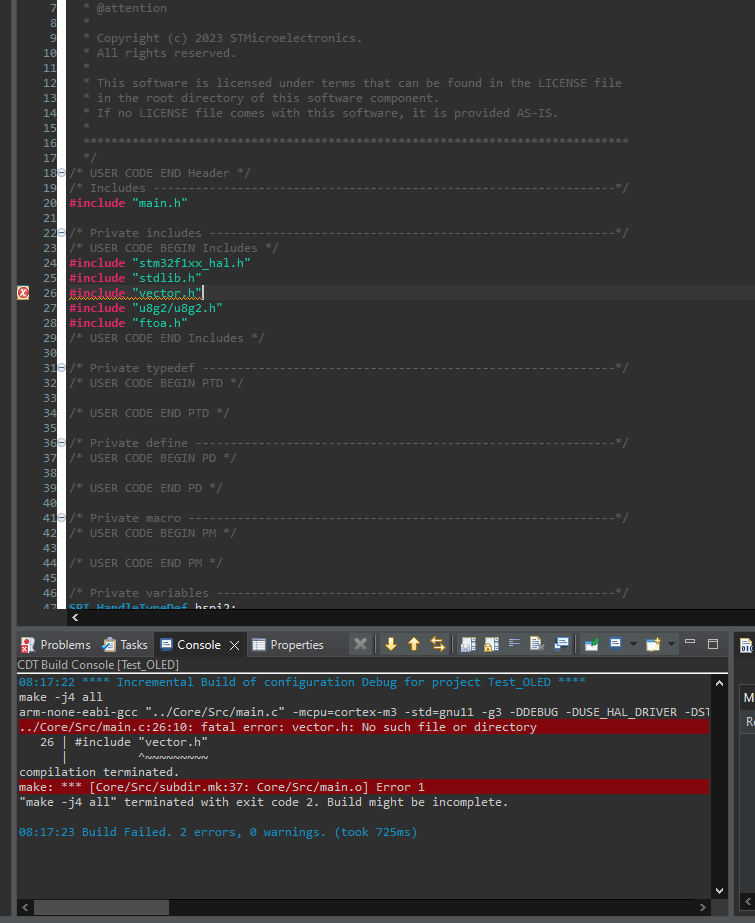Toggle Pin Console button

click(x=591, y=645)
